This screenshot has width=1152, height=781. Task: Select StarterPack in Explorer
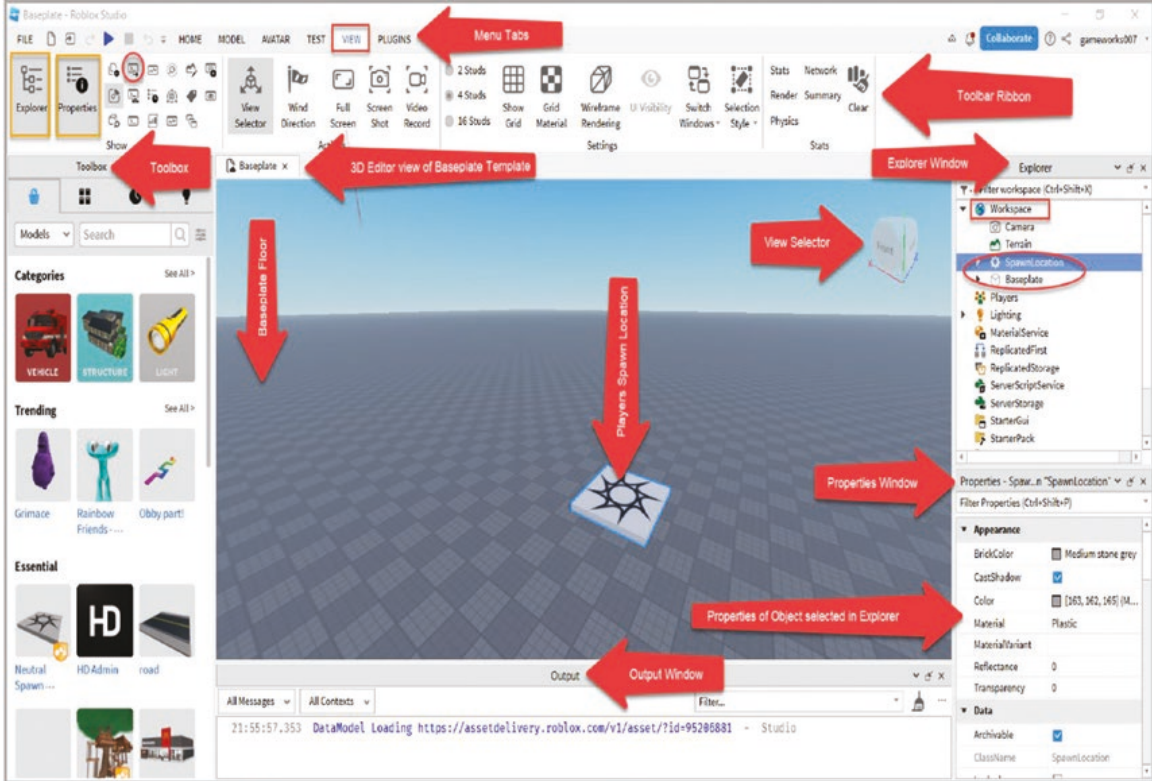[x=1012, y=438]
